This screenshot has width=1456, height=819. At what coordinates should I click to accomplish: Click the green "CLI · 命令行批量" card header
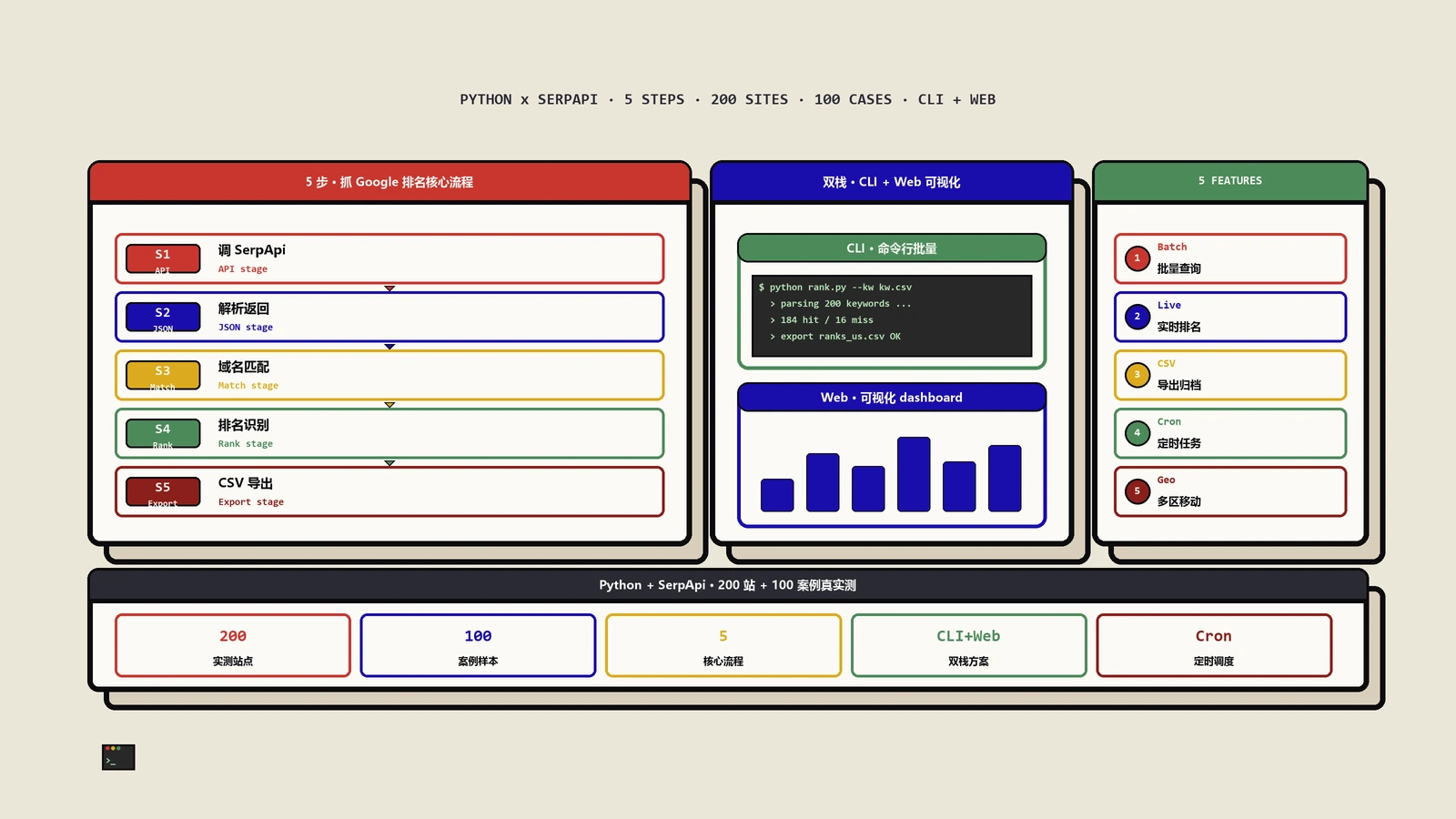[x=892, y=248]
